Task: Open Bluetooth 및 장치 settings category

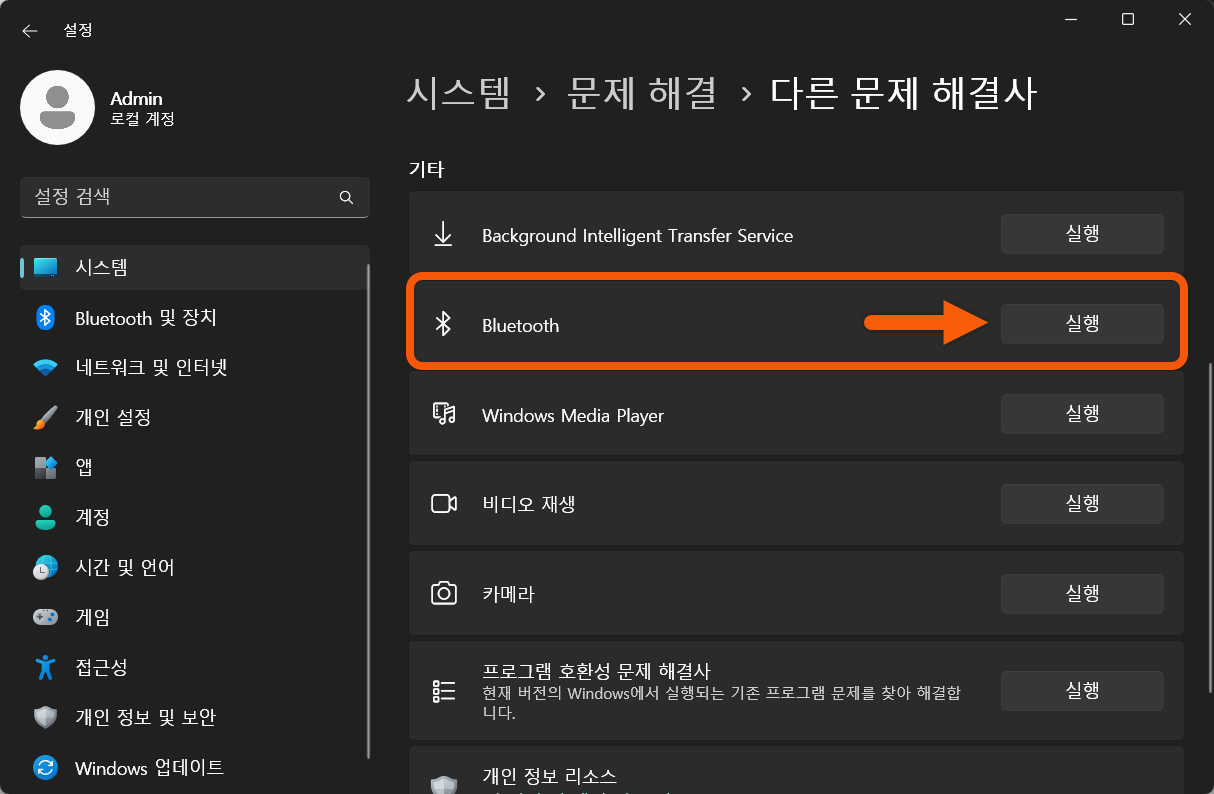Action: pyautogui.click(x=194, y=318)
